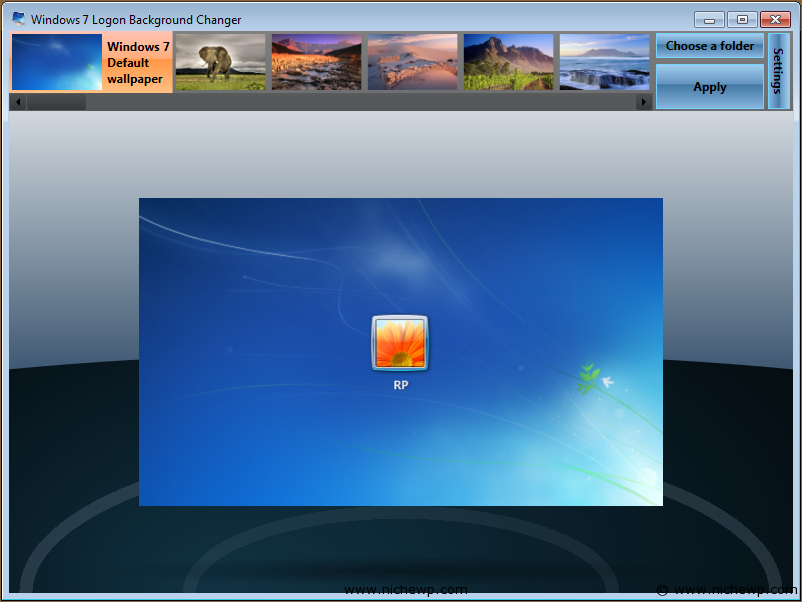Click the app icon in the title bar
Screen dimensions: 802x602
(x=18, y=19)
